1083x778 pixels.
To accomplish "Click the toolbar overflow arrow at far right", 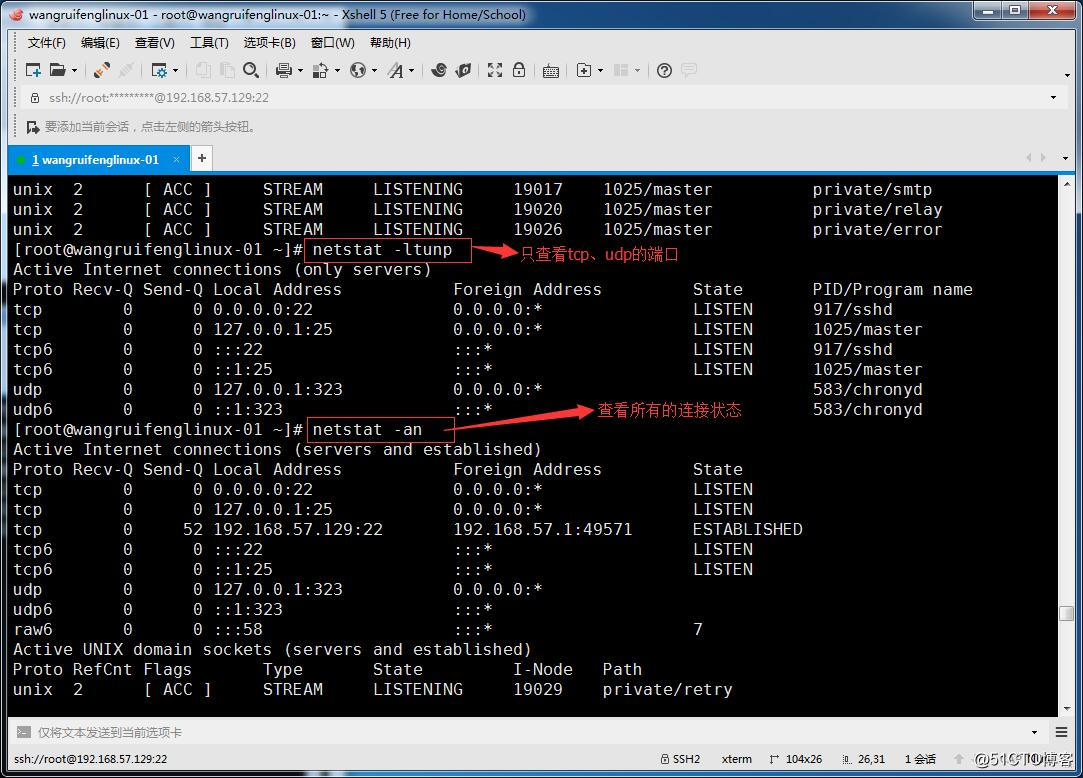I will (1067, 75).
